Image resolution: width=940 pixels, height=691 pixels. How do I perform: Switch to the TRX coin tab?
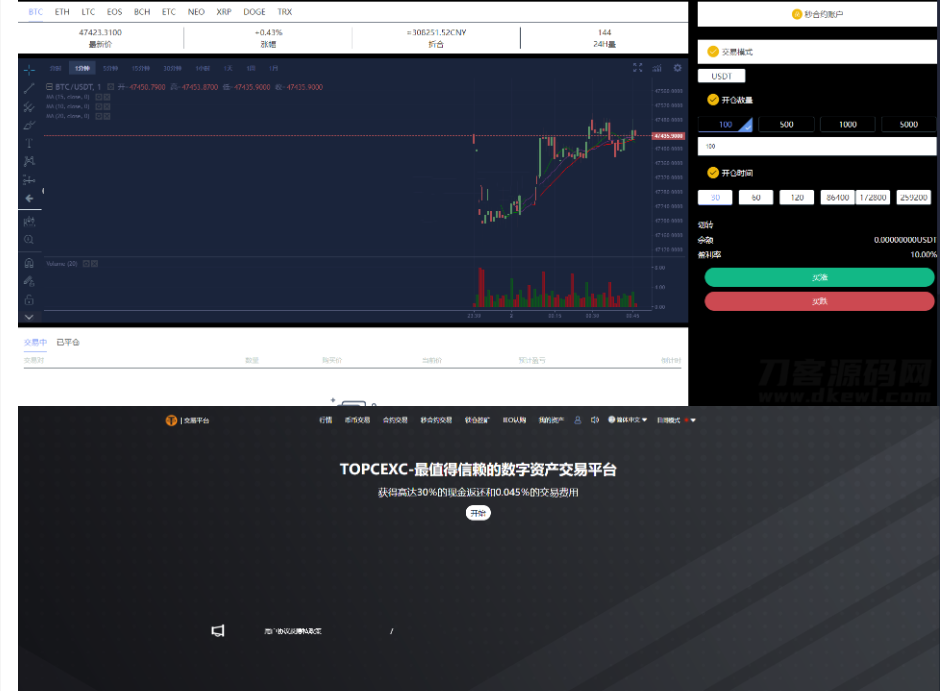click(285, 12)
